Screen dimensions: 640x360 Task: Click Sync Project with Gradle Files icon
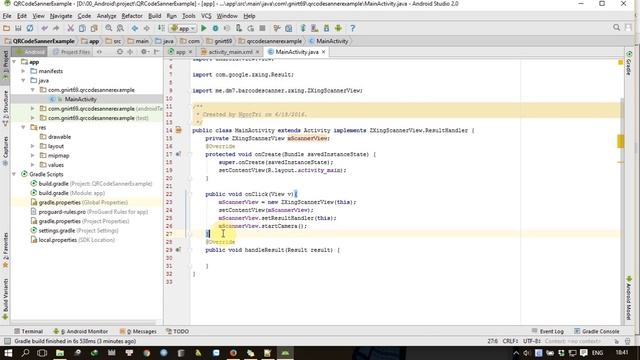click(x=303, y=28)
